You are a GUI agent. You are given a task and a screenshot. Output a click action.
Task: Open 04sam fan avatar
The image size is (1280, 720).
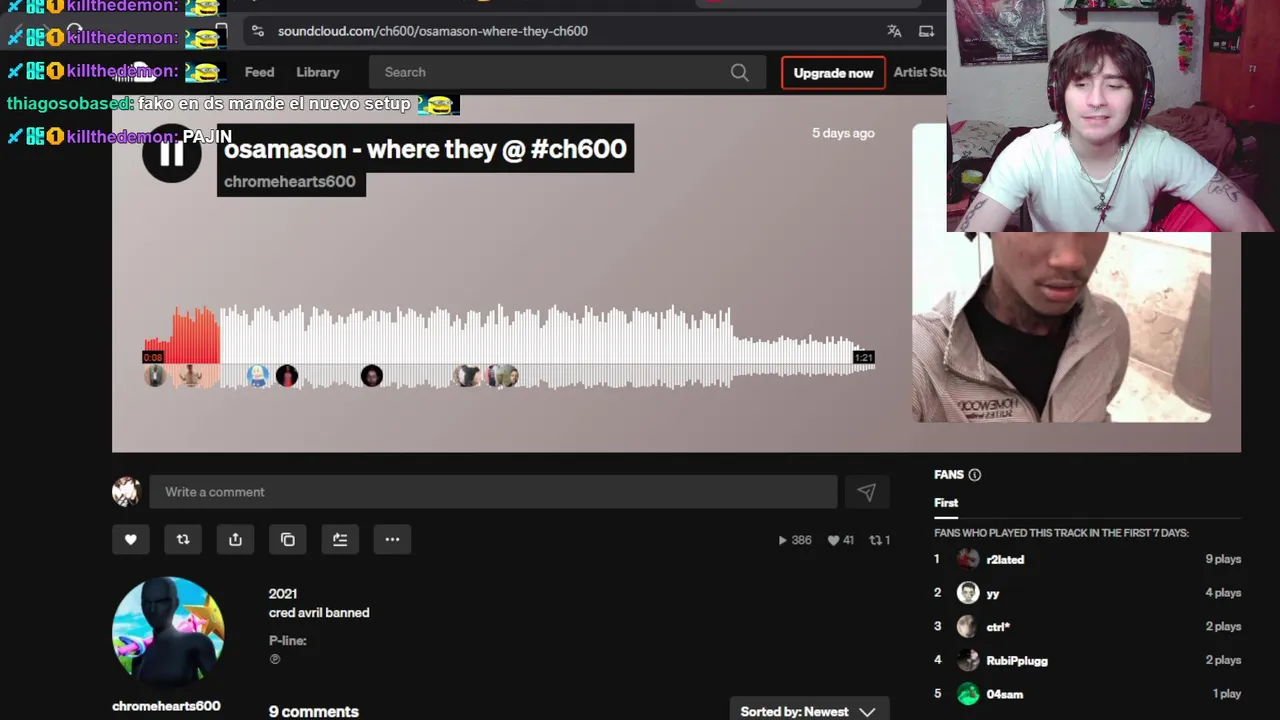pyautogui.click(x=968, y=694)
